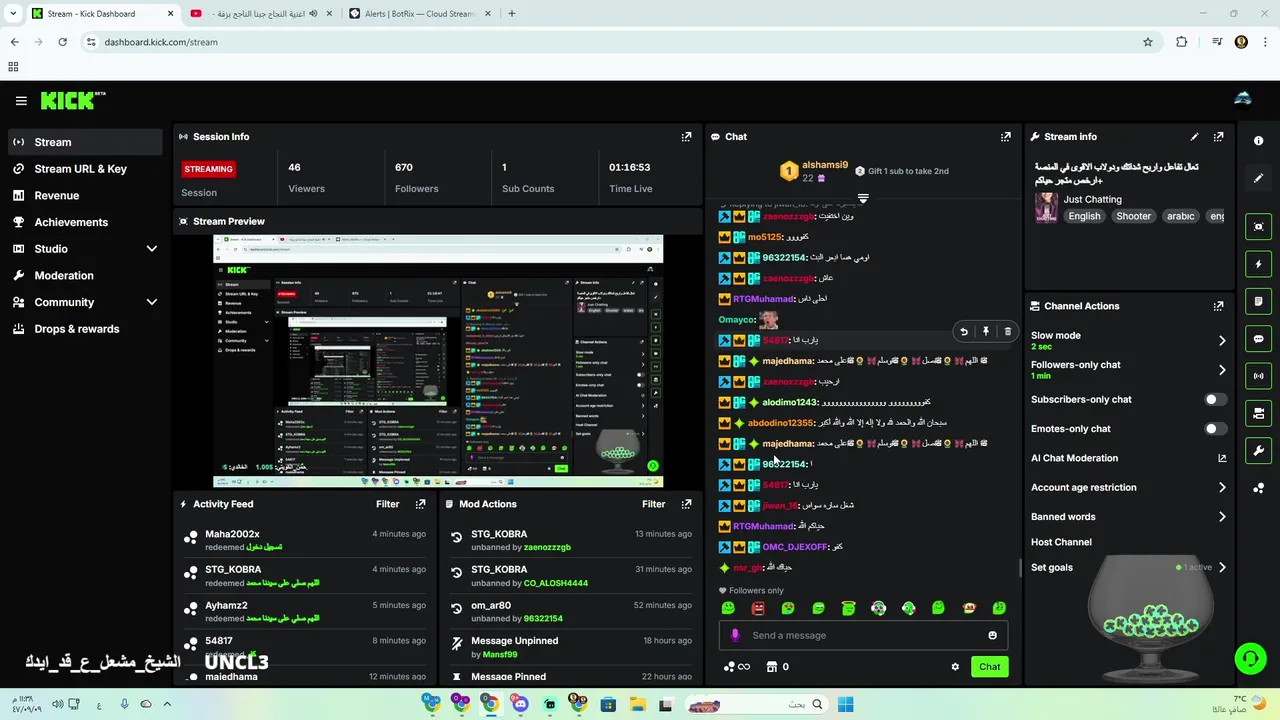The height and width of the screenshot is (720, 1280).
Task: Click the Shooter stream tag
Action: pos(1134,216)
